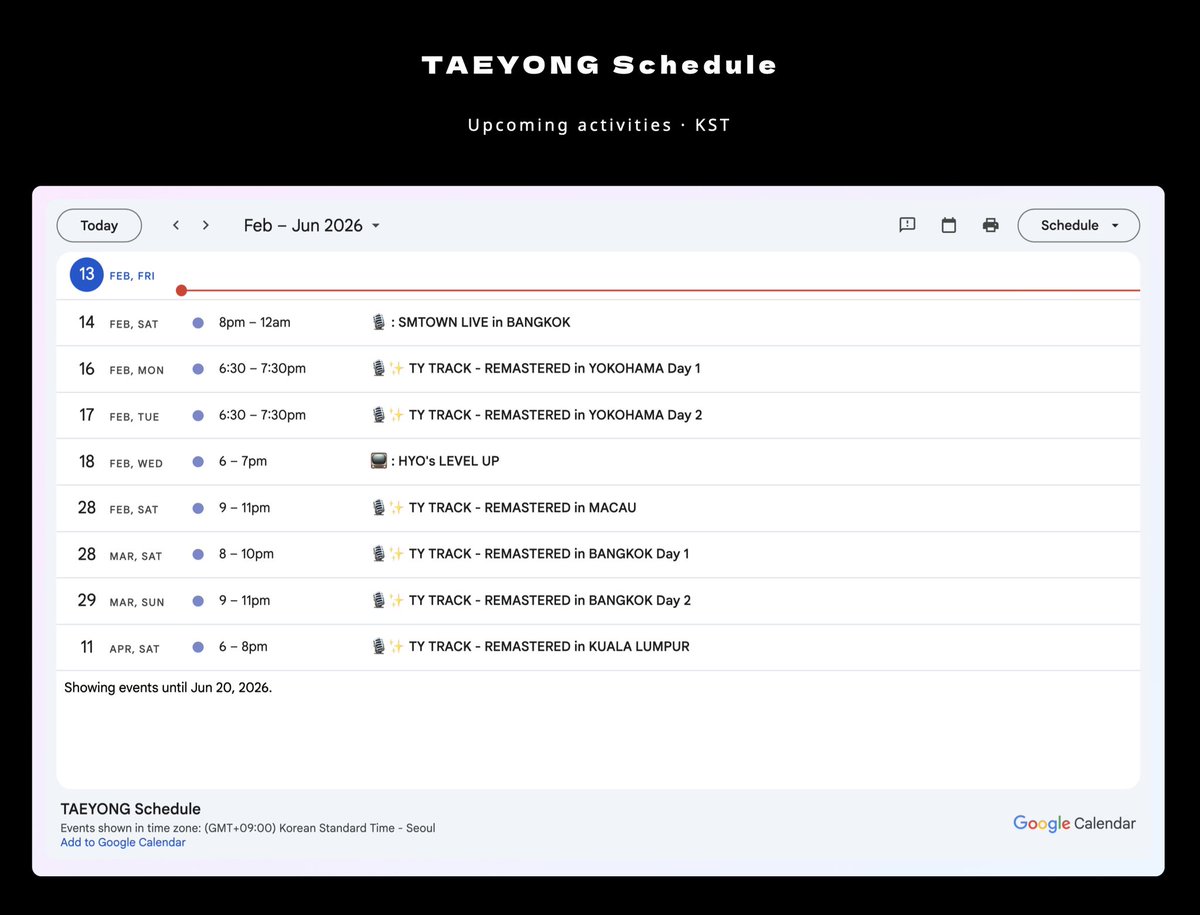The height and width of the screenshot is (915, 1200).
Task: Open the Schedule view dropdown
Action: coord(1078,225)
